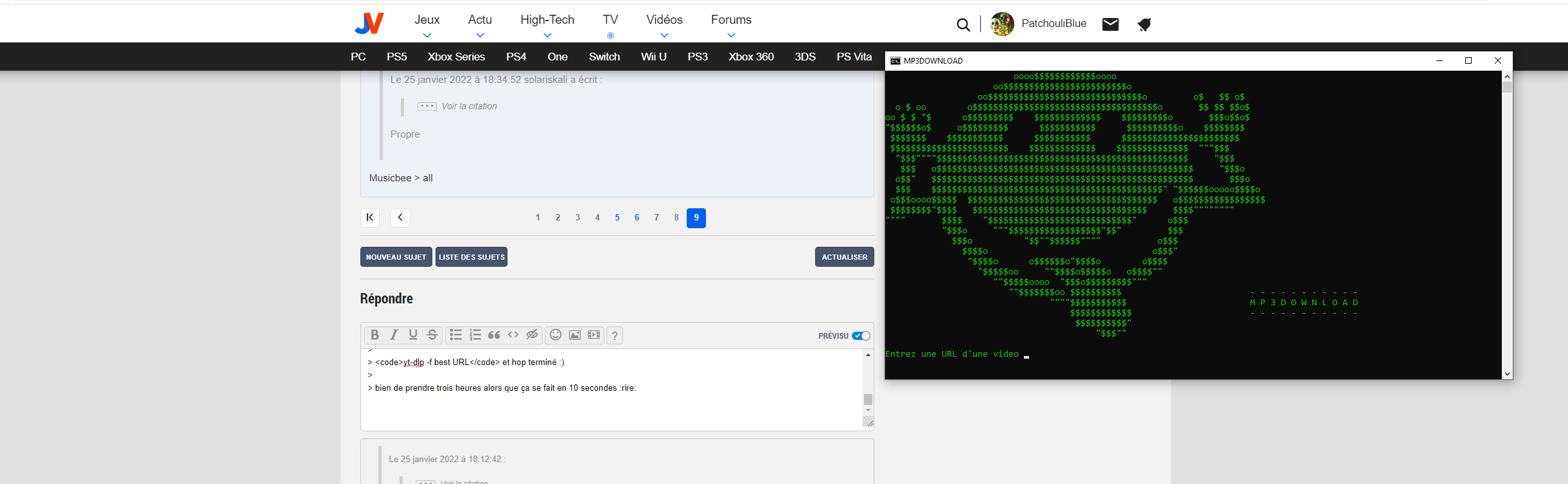Apply underline formatting in reply editor

[x=413, y=335]
